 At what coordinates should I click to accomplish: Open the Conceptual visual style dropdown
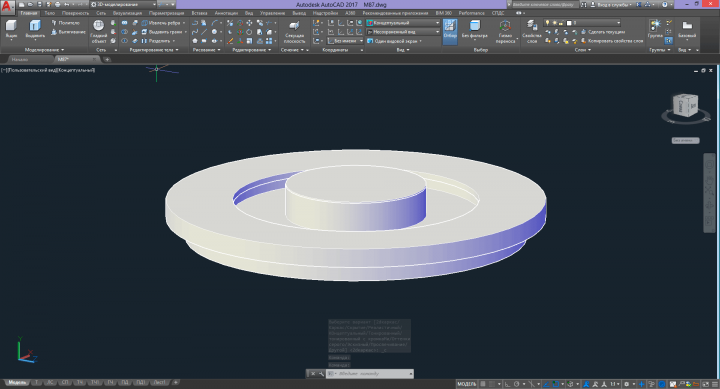(x=403, y=23)
